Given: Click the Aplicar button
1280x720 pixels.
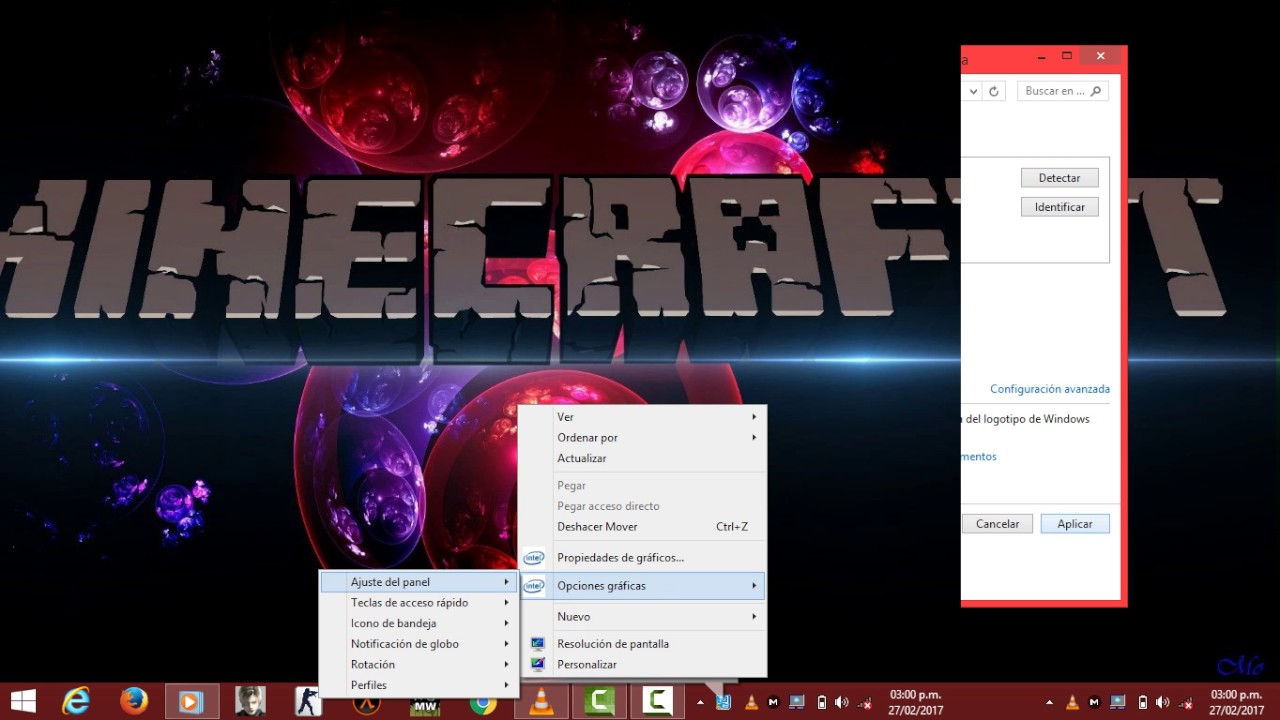Looking at the screenshot, I should pyautogui.click(x=1075, y=524).
